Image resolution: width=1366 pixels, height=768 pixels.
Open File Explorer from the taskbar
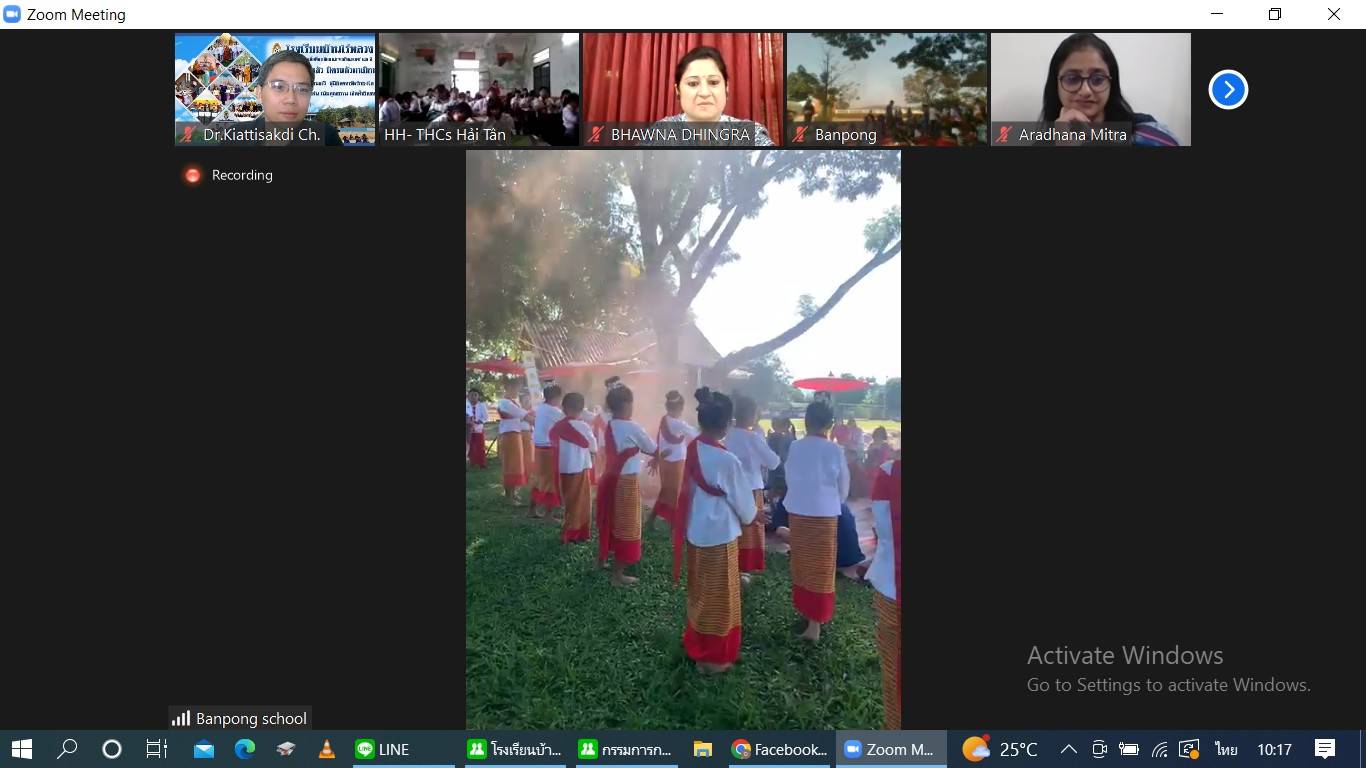click(703, 749)
